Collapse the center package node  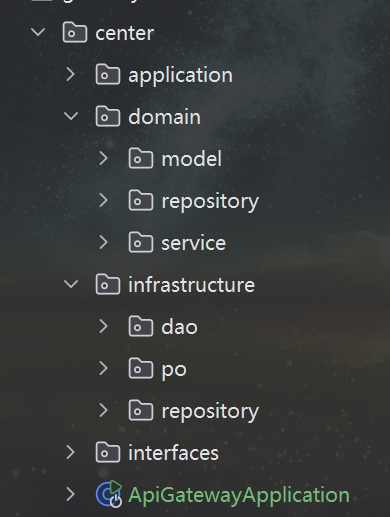click(x=38, y=32)
